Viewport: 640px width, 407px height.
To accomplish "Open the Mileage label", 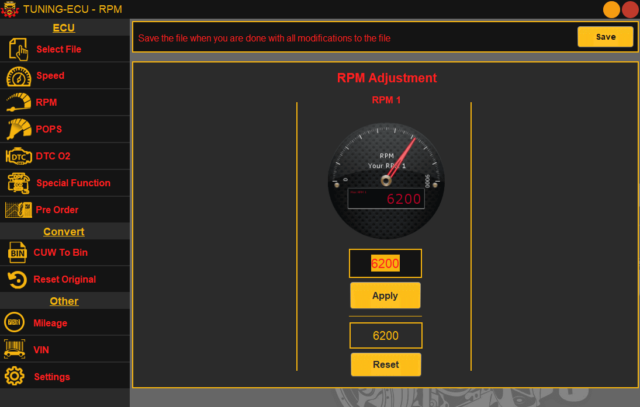I will 50,323.
